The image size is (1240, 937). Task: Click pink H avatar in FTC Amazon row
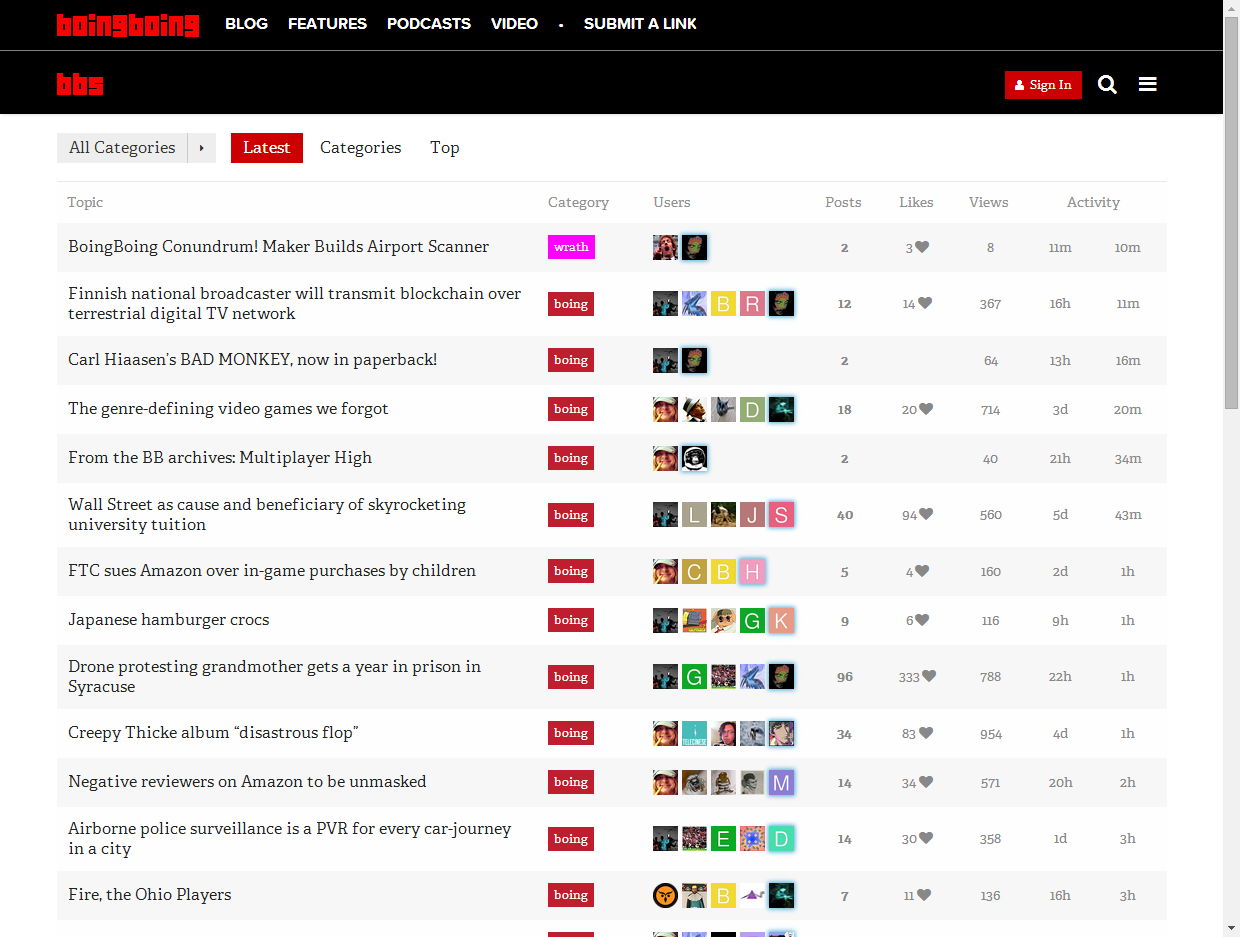pos(752,572)
